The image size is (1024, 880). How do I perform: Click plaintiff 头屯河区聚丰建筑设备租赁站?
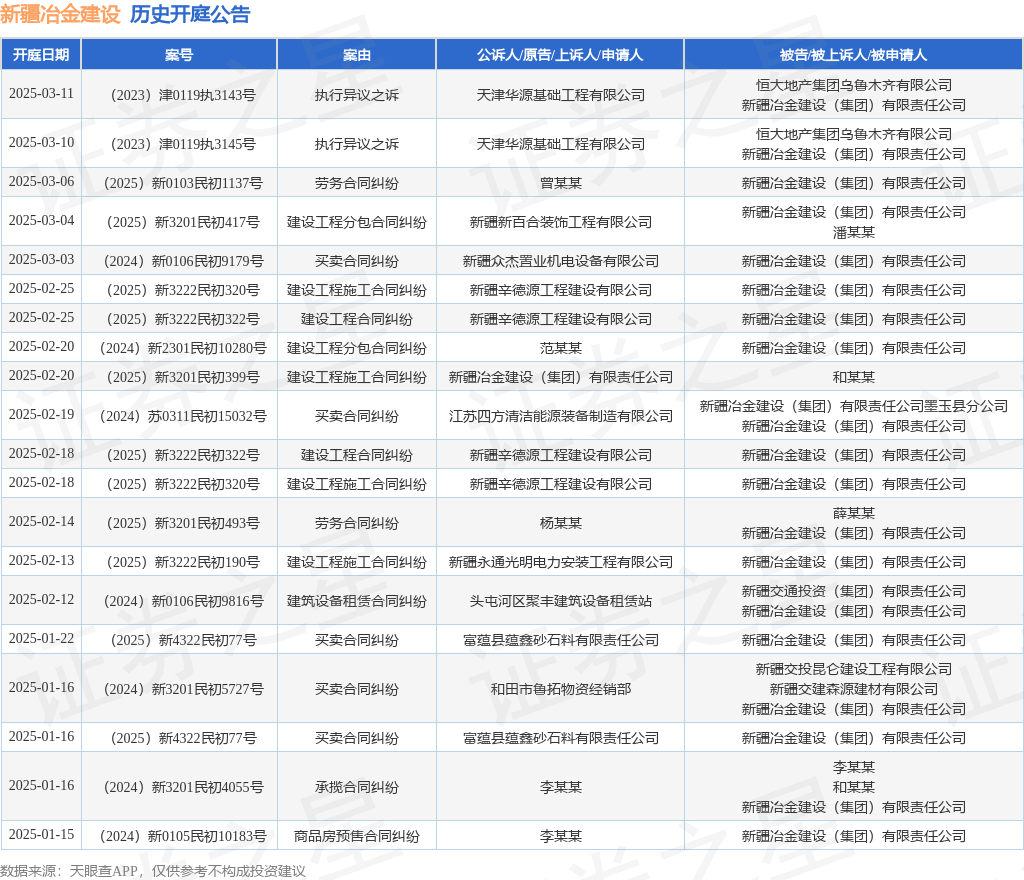click(x=560, y=602)
